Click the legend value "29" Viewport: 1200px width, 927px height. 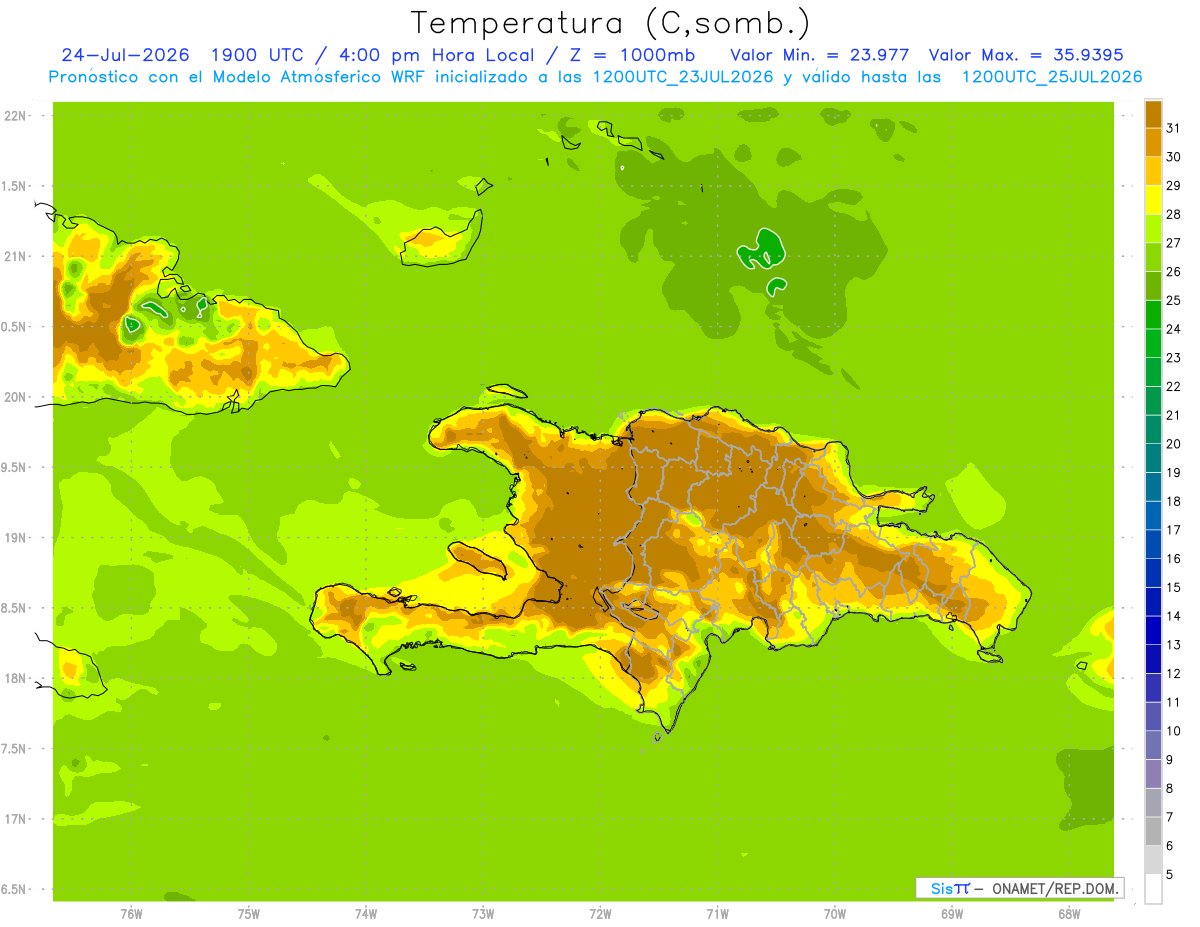click(x=1173, y=185)
